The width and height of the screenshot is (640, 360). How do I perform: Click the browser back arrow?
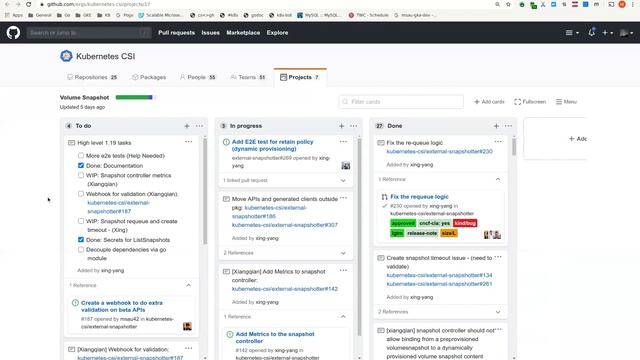click(x=7, y=4)
